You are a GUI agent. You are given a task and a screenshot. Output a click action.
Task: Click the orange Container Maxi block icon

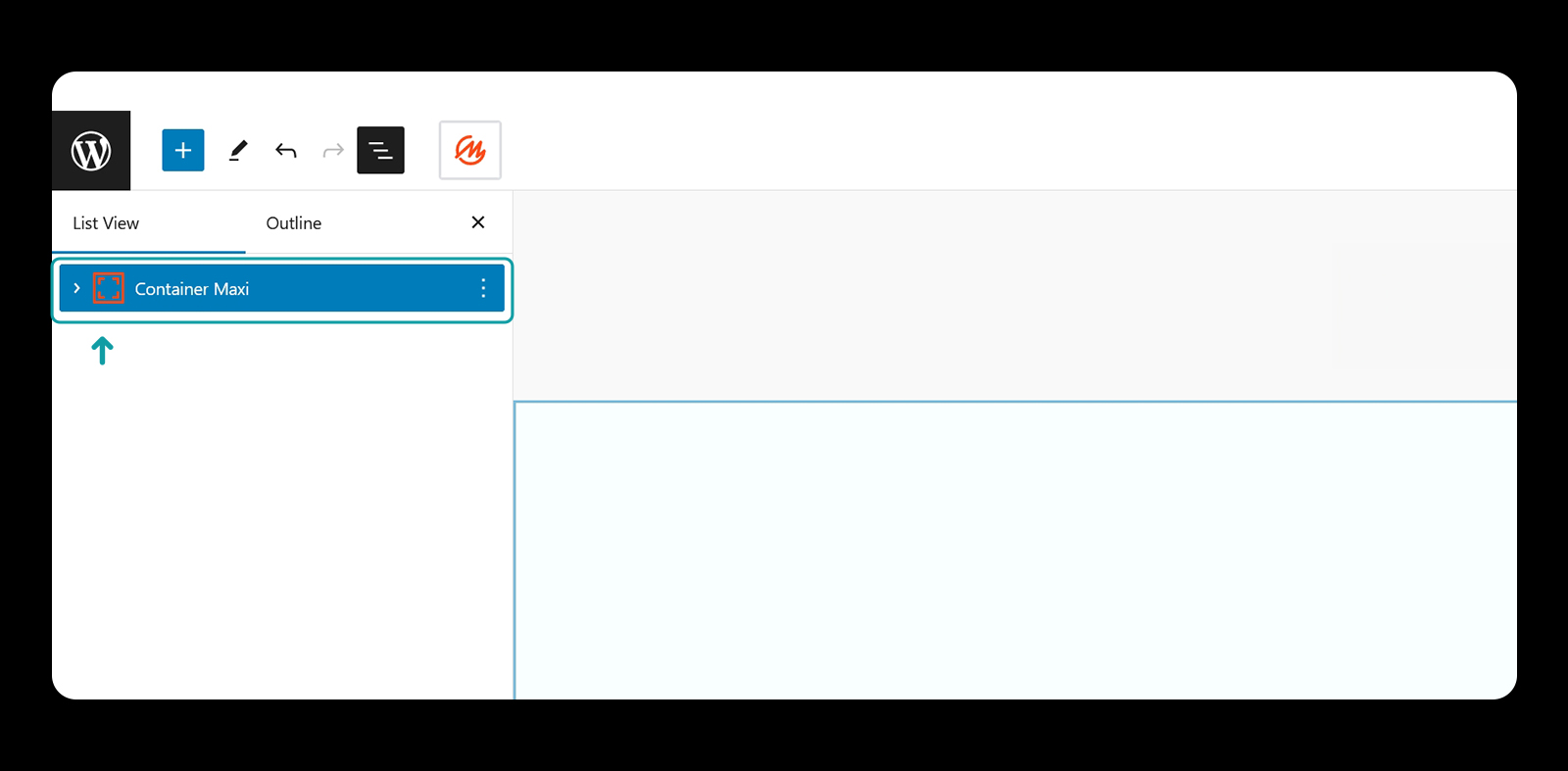pyautogui.click(x=109, y=288)
